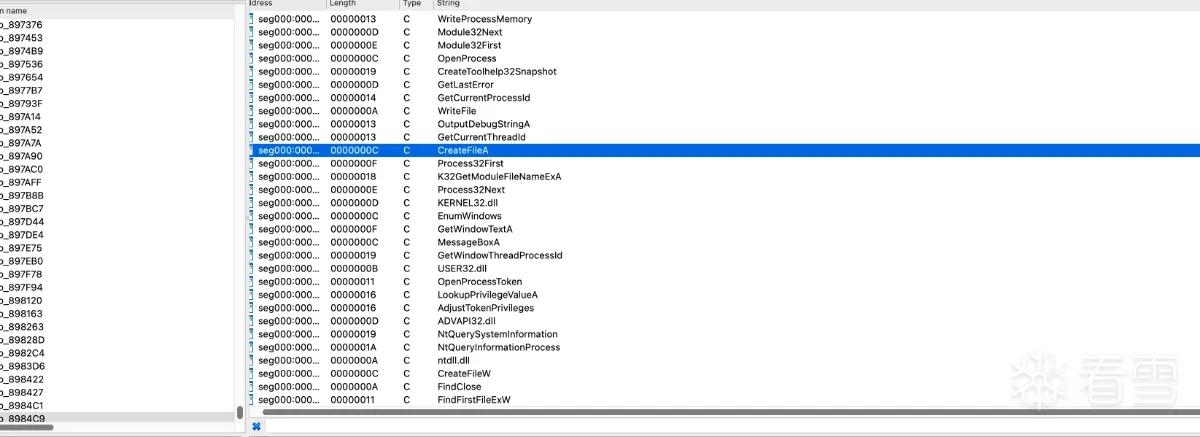Click the function list horizontal scrollbar

26,427
